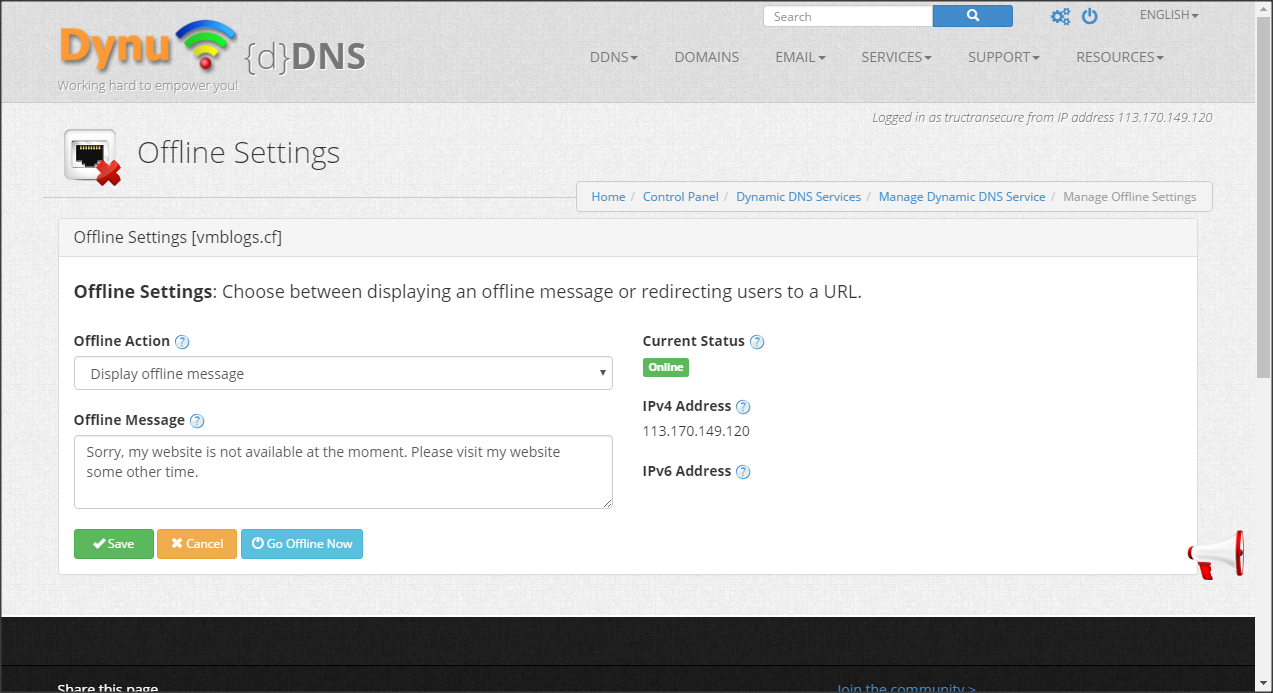The width and height of the screenshot is (1273, 693).
Task: Expand the DDNS menu
Action: click(613, 57)
